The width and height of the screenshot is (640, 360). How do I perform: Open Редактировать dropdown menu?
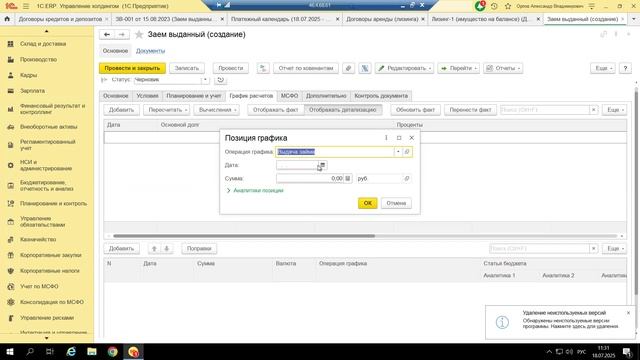pyautogui.click(x=404, y=68)
